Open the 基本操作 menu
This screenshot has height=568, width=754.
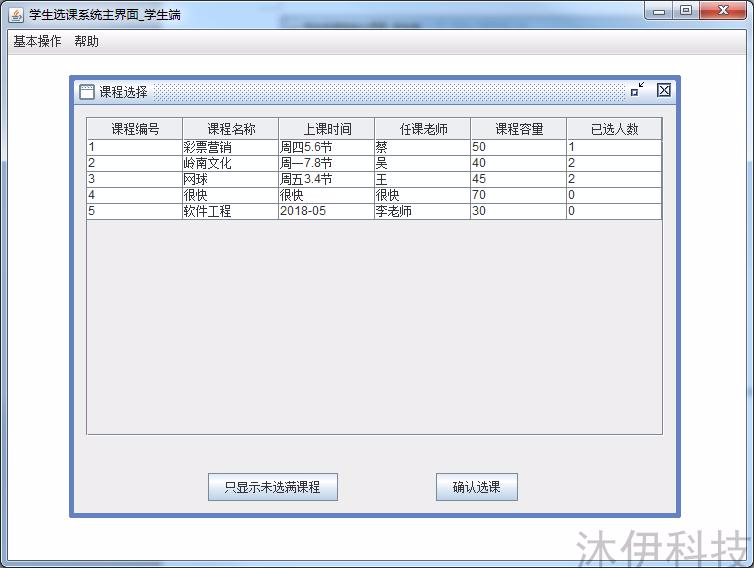[x=37, y=41]
